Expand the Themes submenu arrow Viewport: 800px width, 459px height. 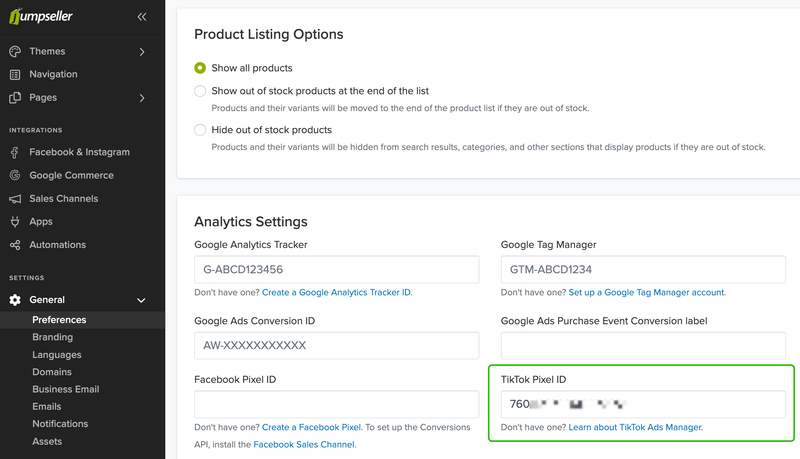pos(142,51)
